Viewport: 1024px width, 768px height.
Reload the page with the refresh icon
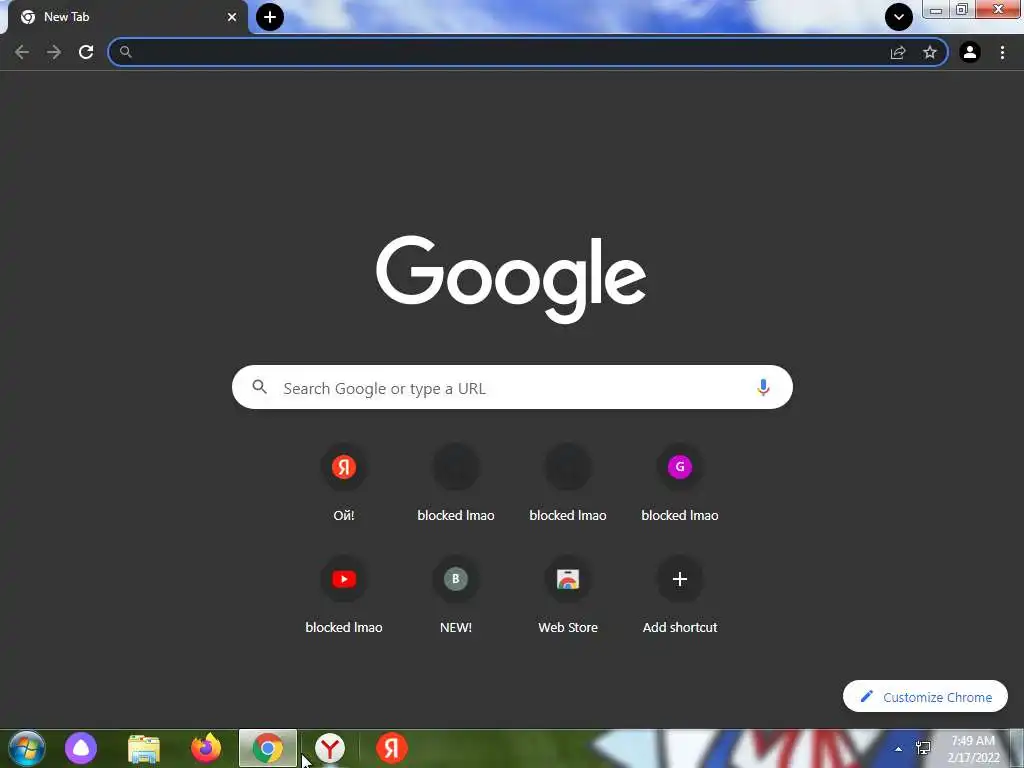coord(86,52)
